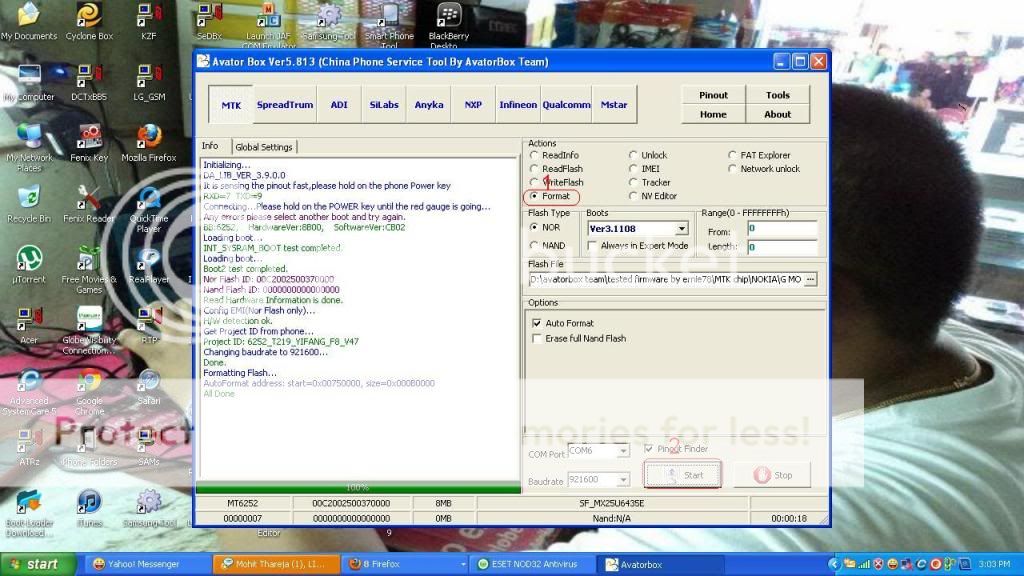Viewport: 1024px width, 576px height.
Task: Switch to the Global Settings tab
Action: [264, 147]
